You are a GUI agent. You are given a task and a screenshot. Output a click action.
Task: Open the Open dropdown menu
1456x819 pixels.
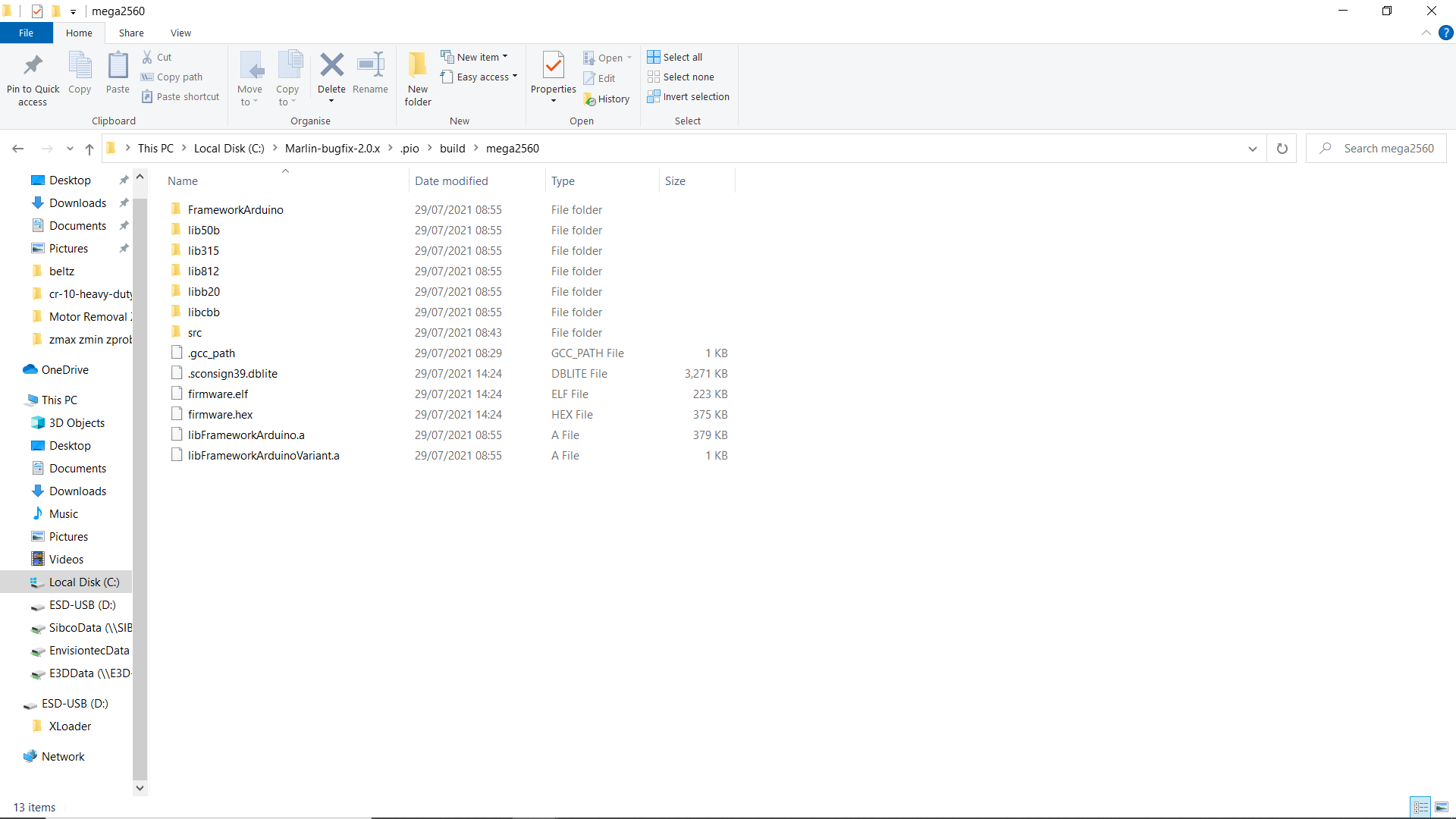tap(629, 57)
